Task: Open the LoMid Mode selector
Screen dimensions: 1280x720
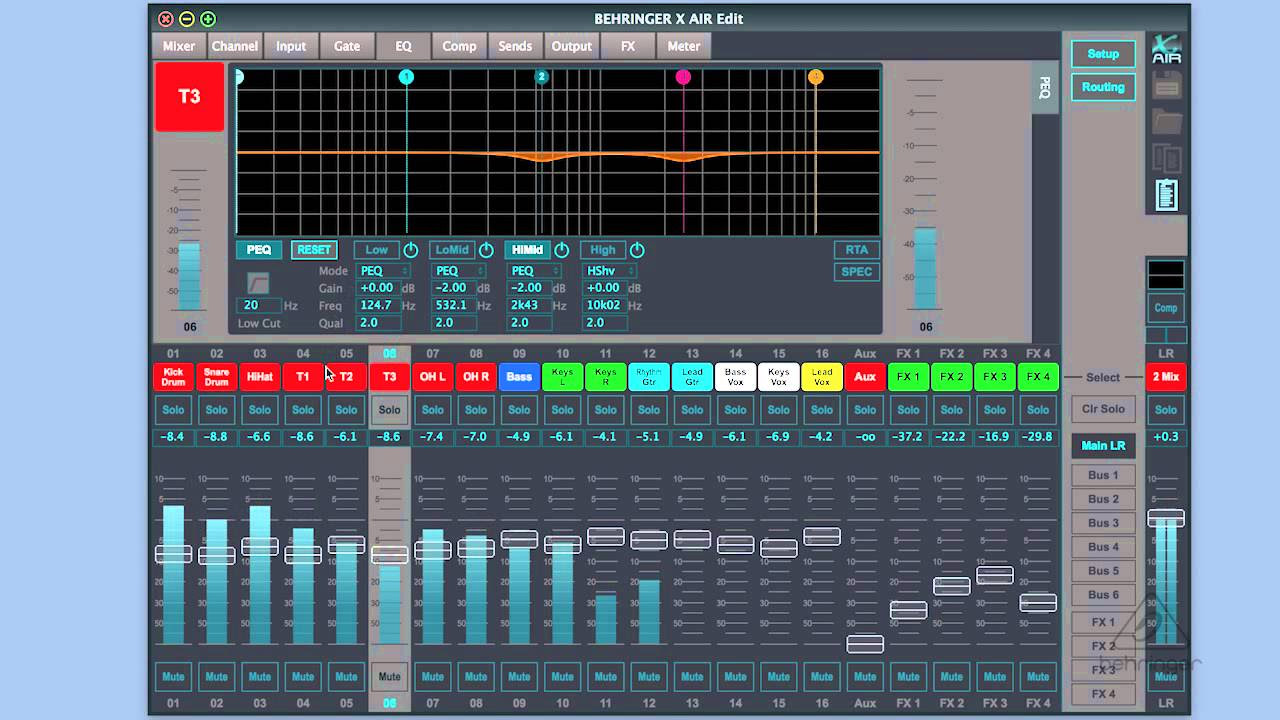Action: pyautogui.click(x=459, y=271)
